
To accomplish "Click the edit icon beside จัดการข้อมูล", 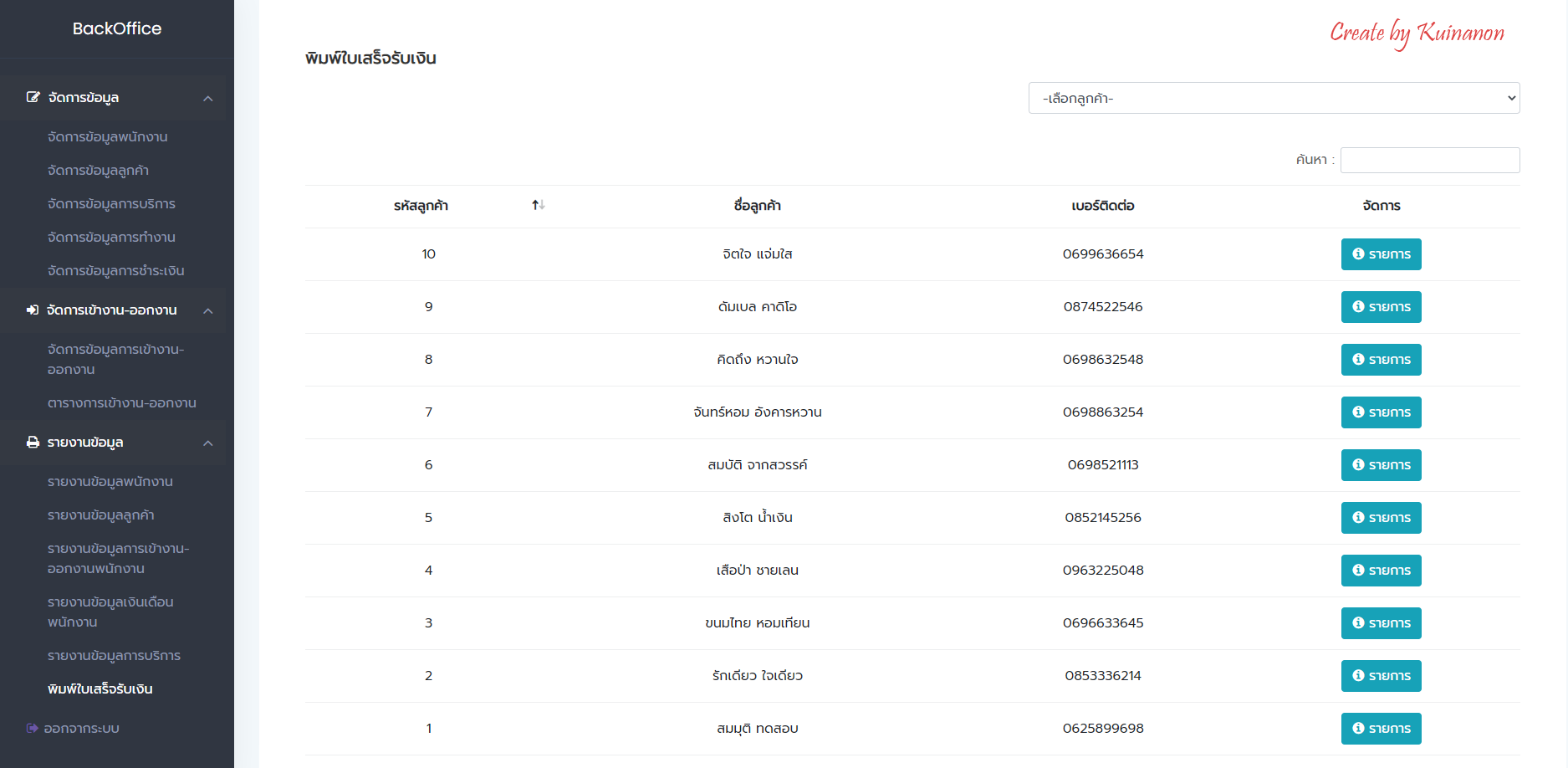I will [x=33, y=98].
